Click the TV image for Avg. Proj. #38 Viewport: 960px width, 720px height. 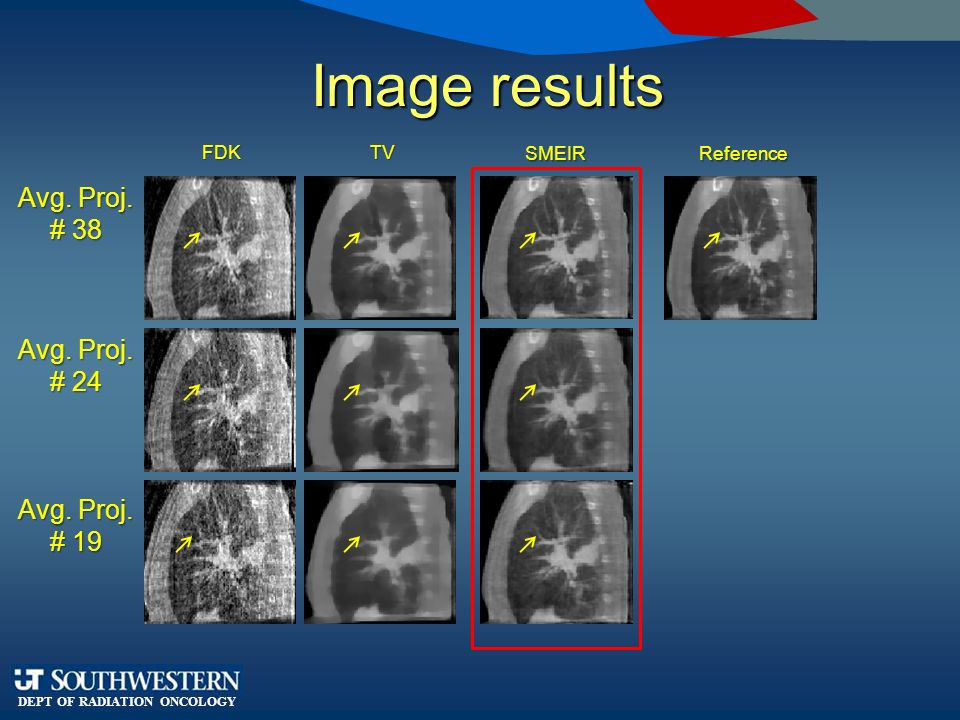(x=380, y=247)
